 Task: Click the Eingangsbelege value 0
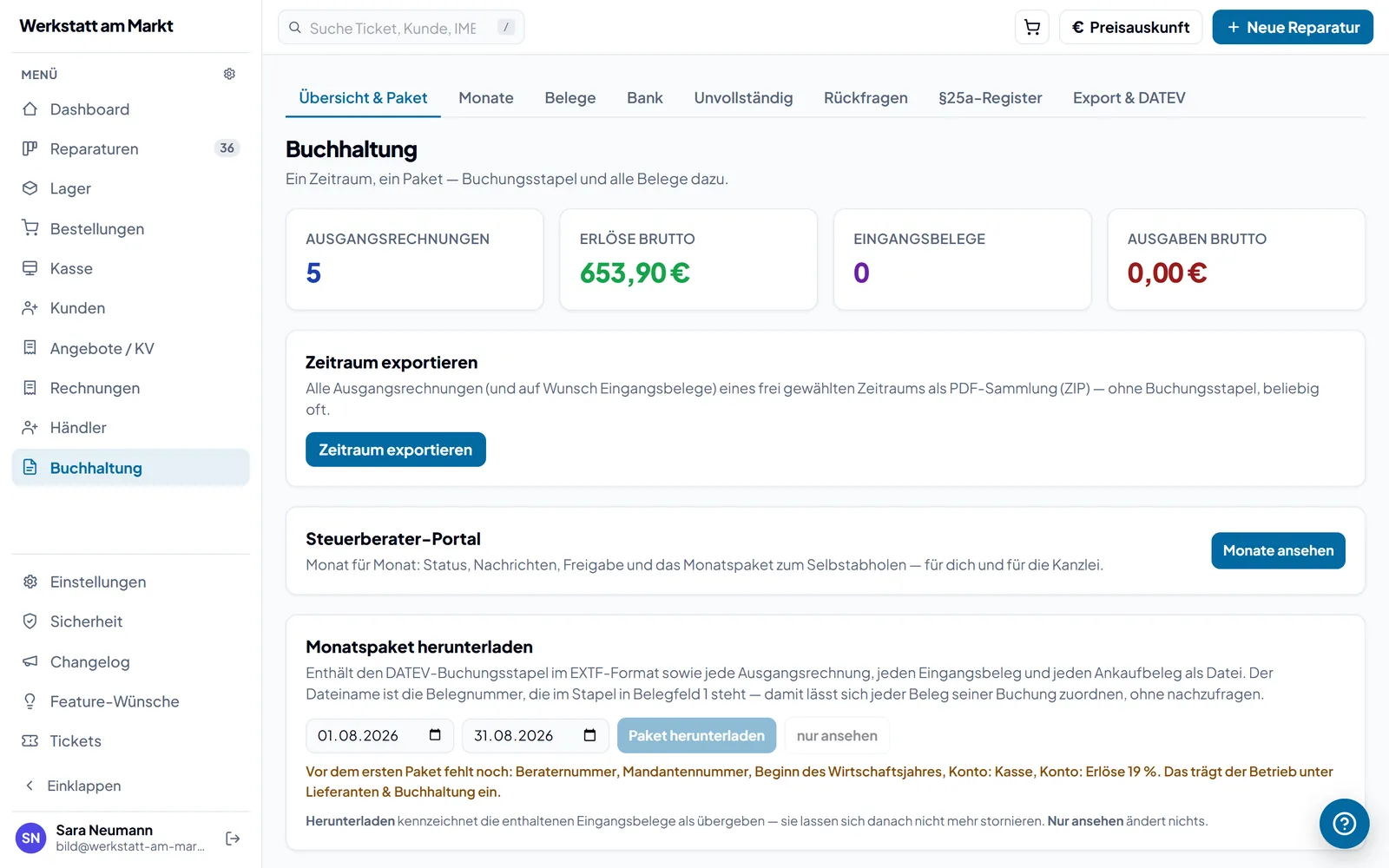pos(861,273)
